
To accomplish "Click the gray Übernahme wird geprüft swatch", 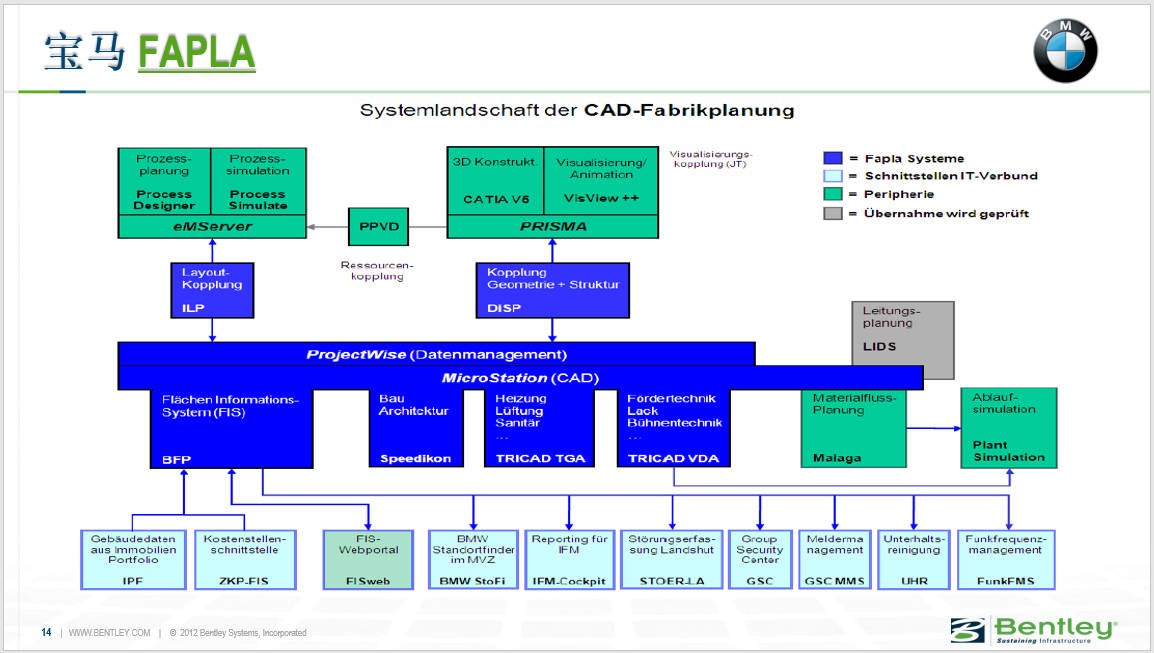I will click(x=832, y=213).
